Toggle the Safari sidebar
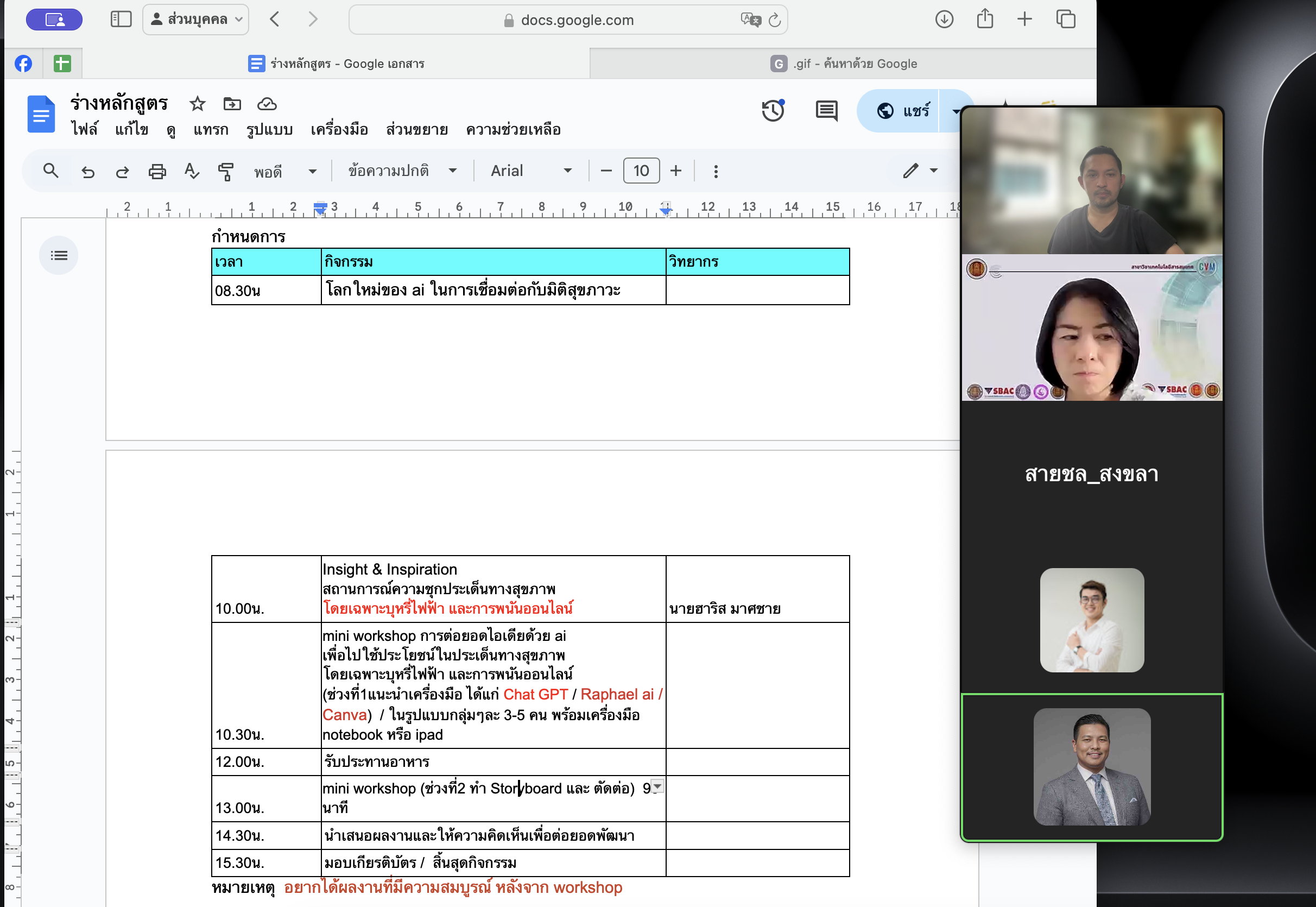The width and height of the screenshot is (1316, 907). (x=121, y=20)
